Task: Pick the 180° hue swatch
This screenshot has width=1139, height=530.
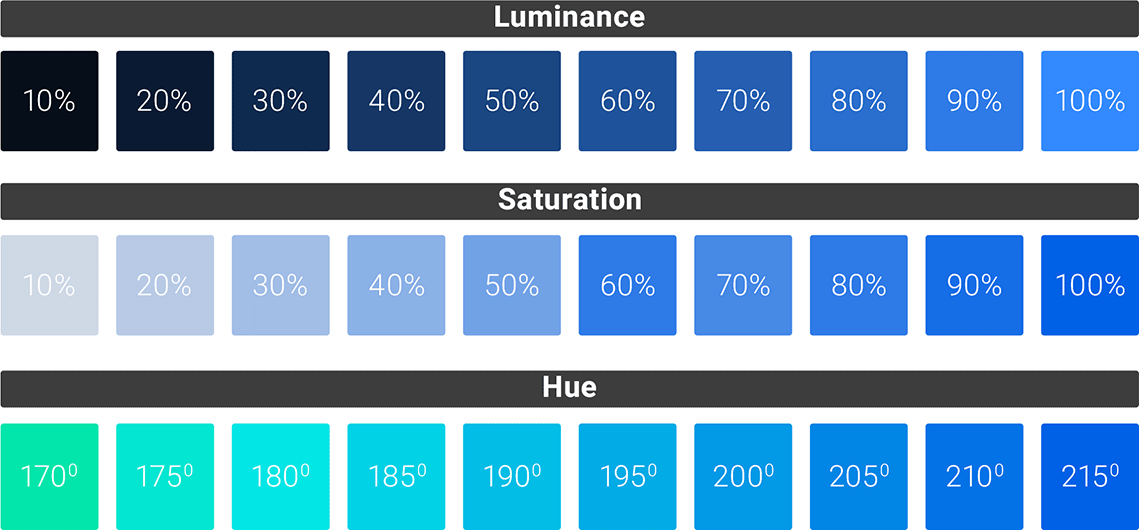Action: pyautogui.click(x=280, y=476)
